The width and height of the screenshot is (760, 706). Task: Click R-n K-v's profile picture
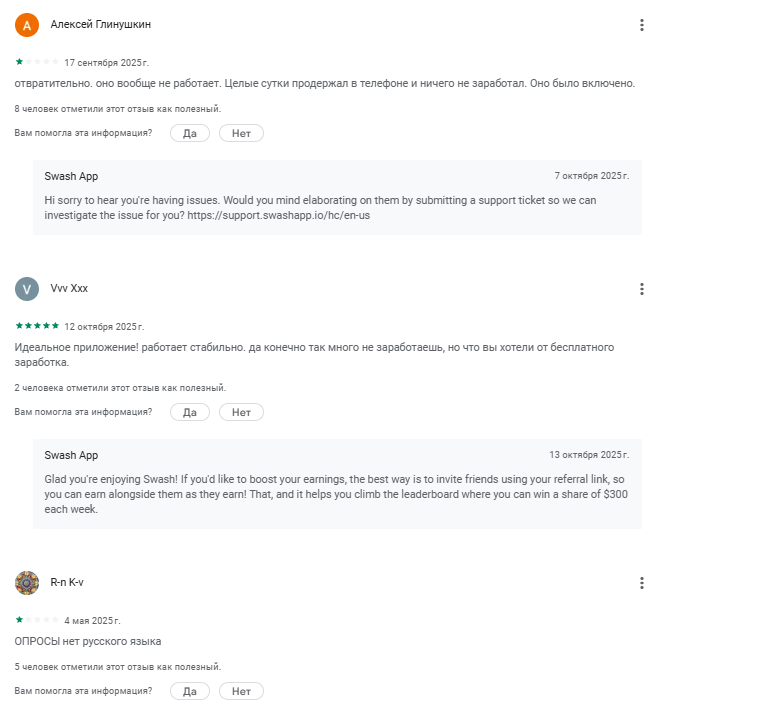point(27,583)
